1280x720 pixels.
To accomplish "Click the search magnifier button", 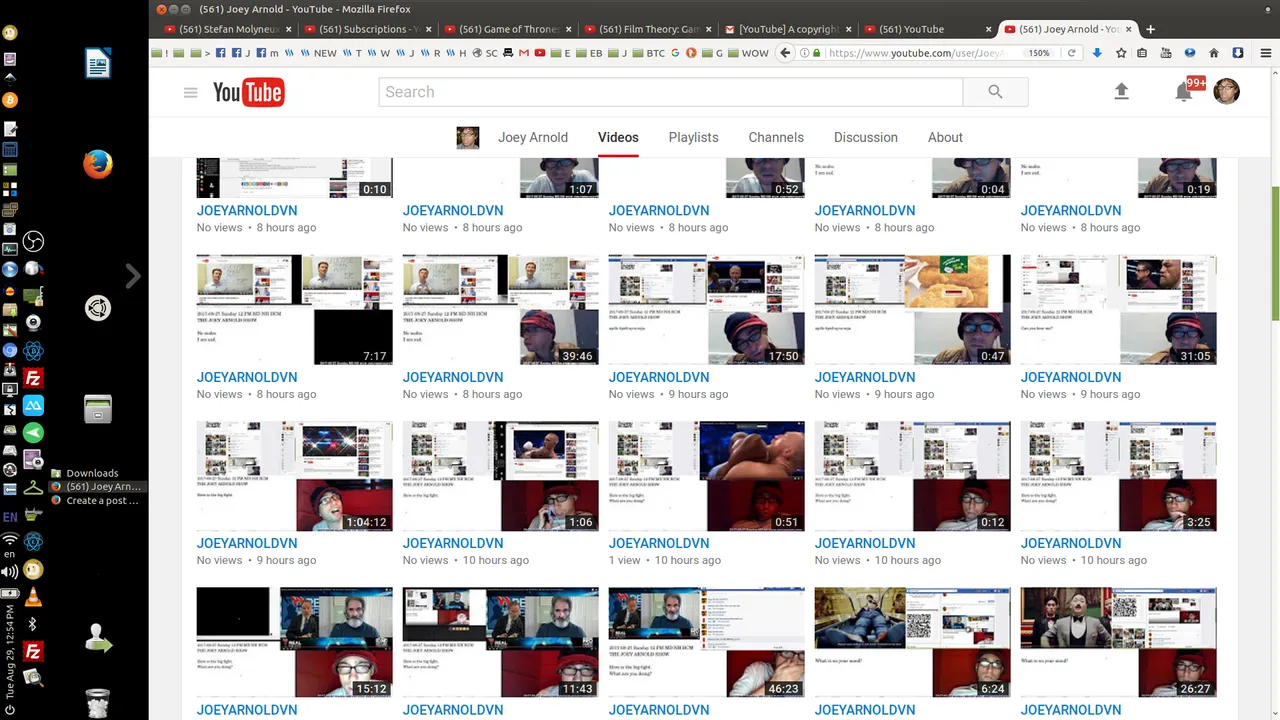I will tap(995, 92).
